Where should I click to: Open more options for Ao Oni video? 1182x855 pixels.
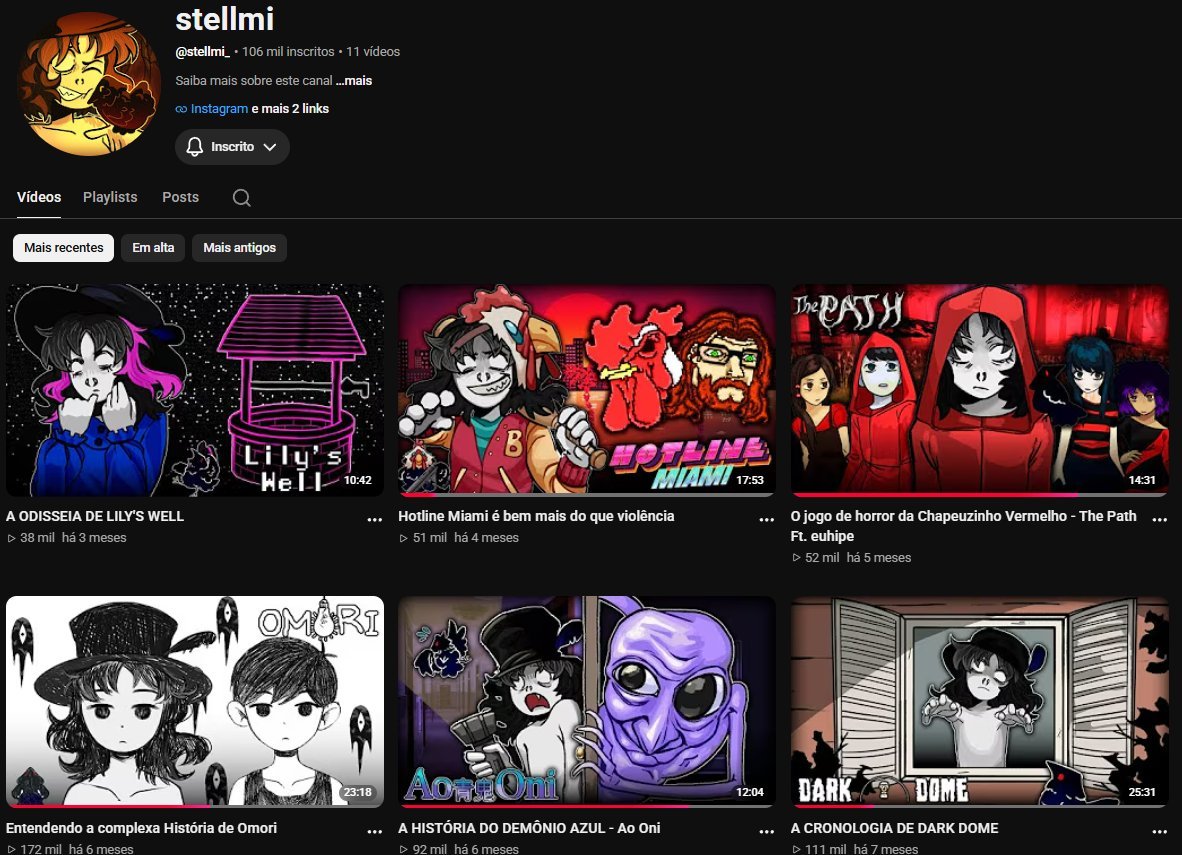tap(767, 832)
